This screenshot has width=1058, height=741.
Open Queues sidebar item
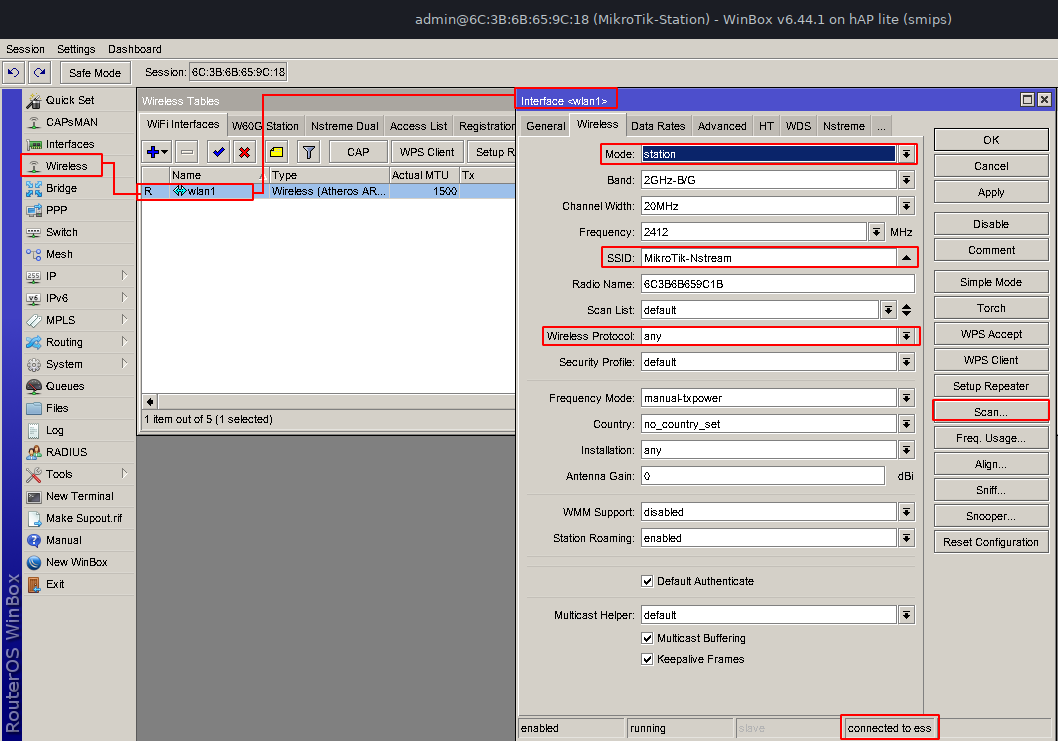point(65,386)
